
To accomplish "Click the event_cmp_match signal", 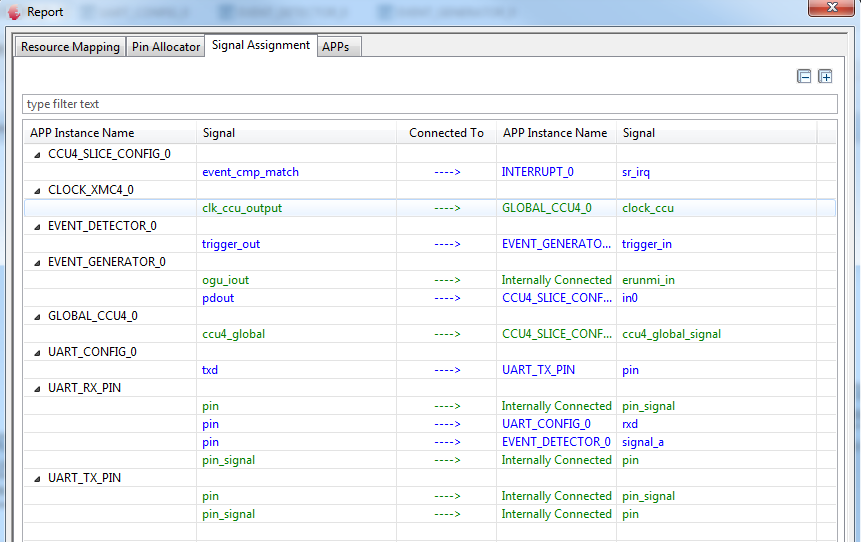I will pyautogui.click(x=250, y=172).
